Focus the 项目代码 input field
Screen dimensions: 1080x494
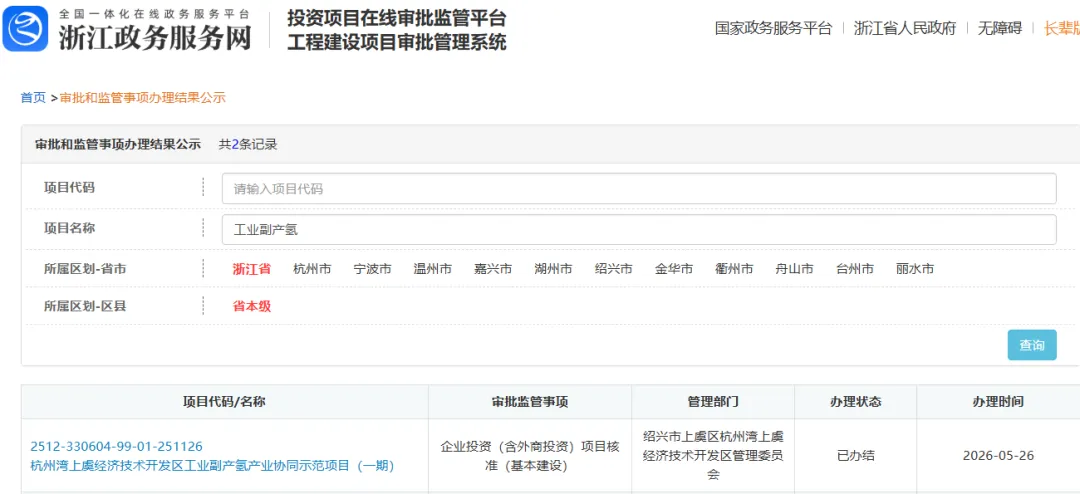638,189
